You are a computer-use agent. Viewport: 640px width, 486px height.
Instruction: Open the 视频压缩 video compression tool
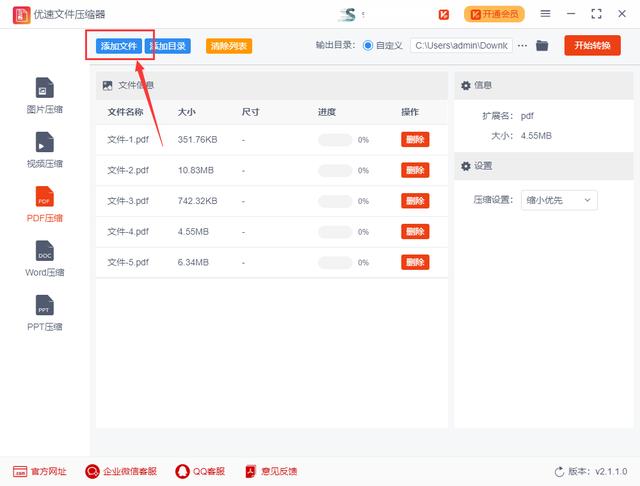(44, 150)
